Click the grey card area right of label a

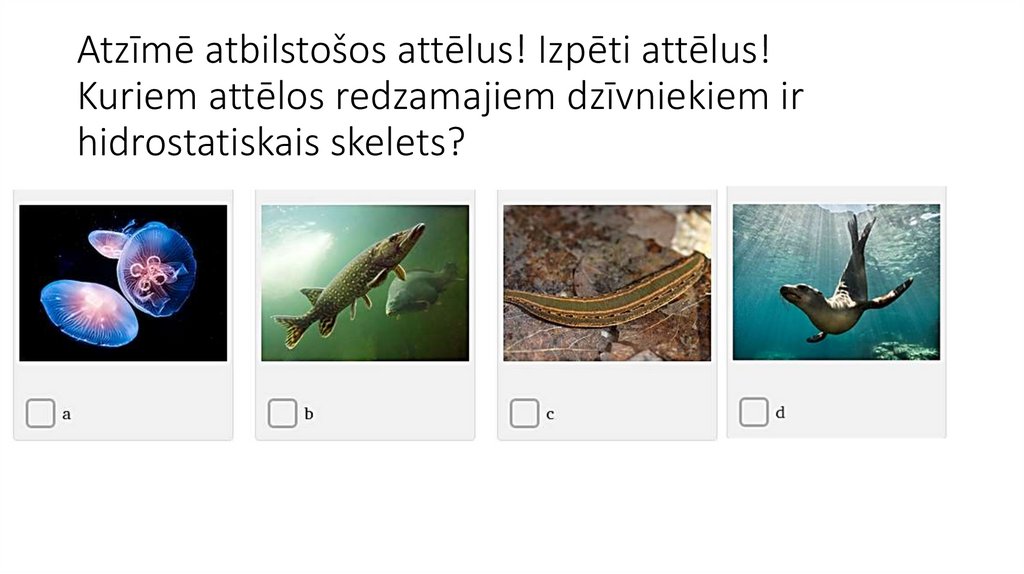150,413
